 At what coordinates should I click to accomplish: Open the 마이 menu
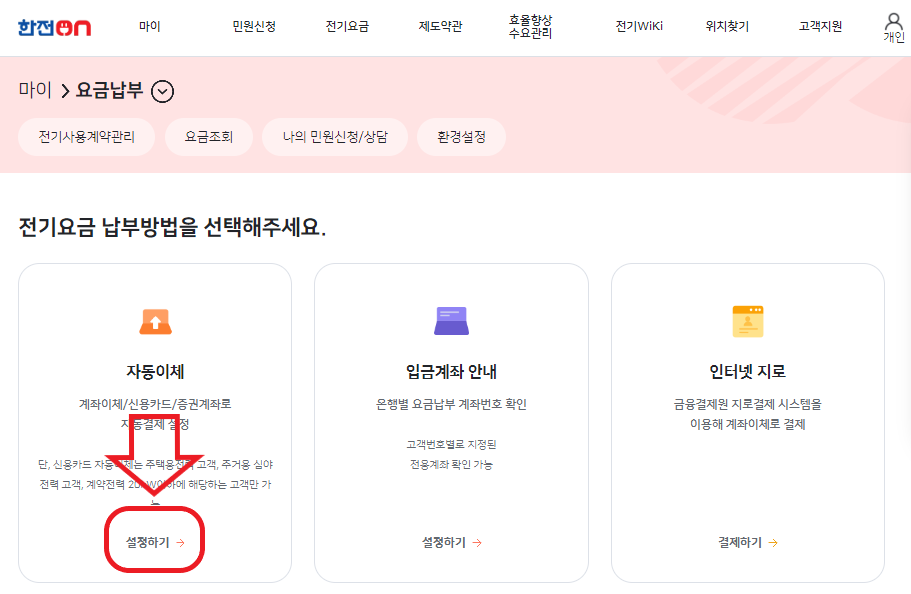148,26
